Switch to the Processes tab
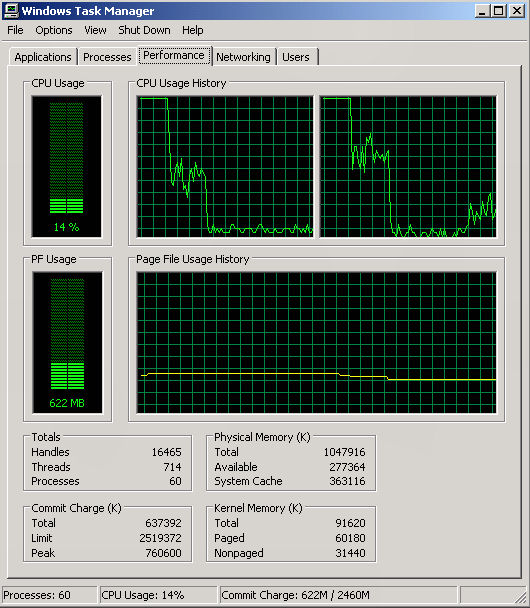The image size is (530, 608). pyautogui.click(x=107, y=57)
